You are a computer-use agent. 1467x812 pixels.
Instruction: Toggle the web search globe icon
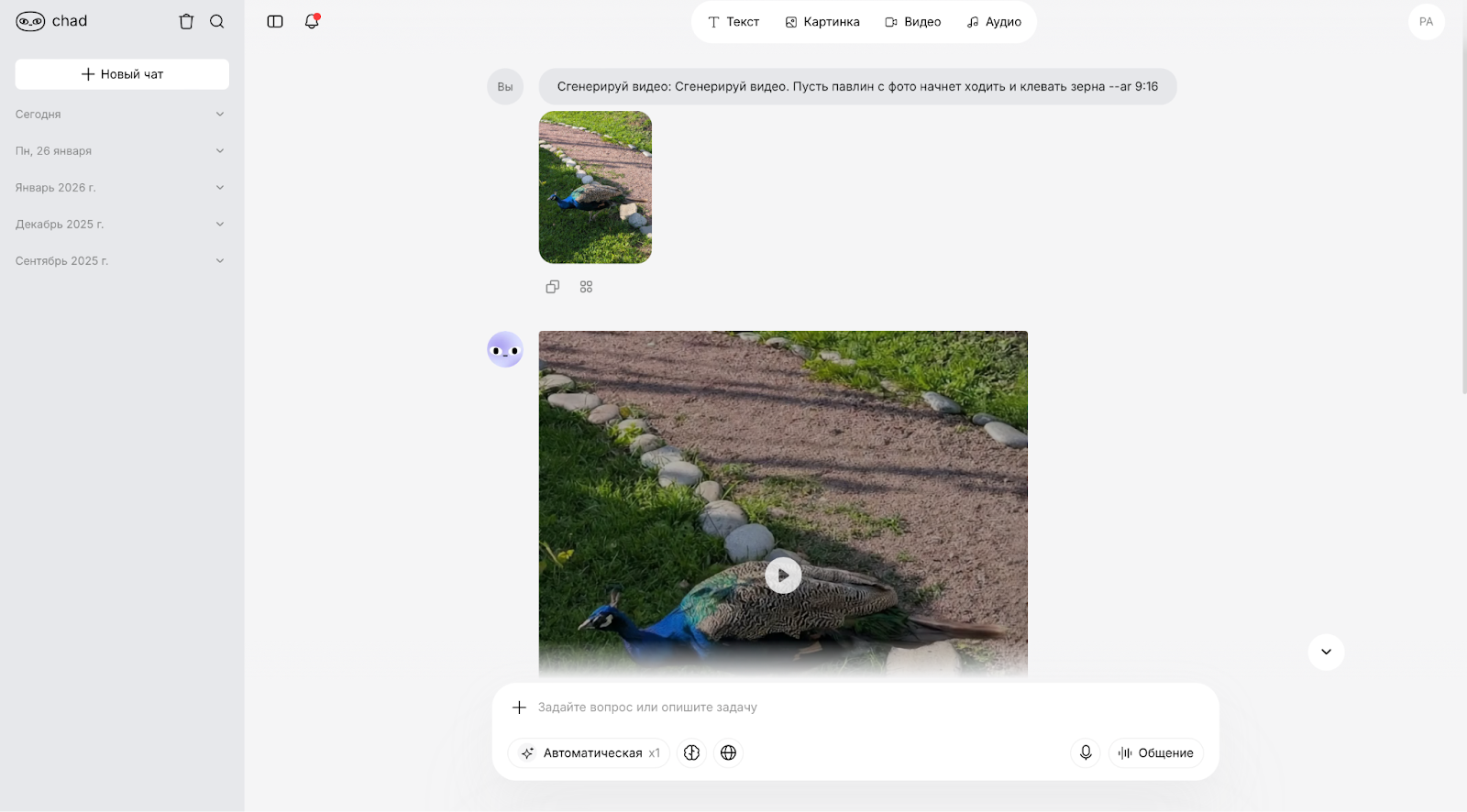click(729, 752)
